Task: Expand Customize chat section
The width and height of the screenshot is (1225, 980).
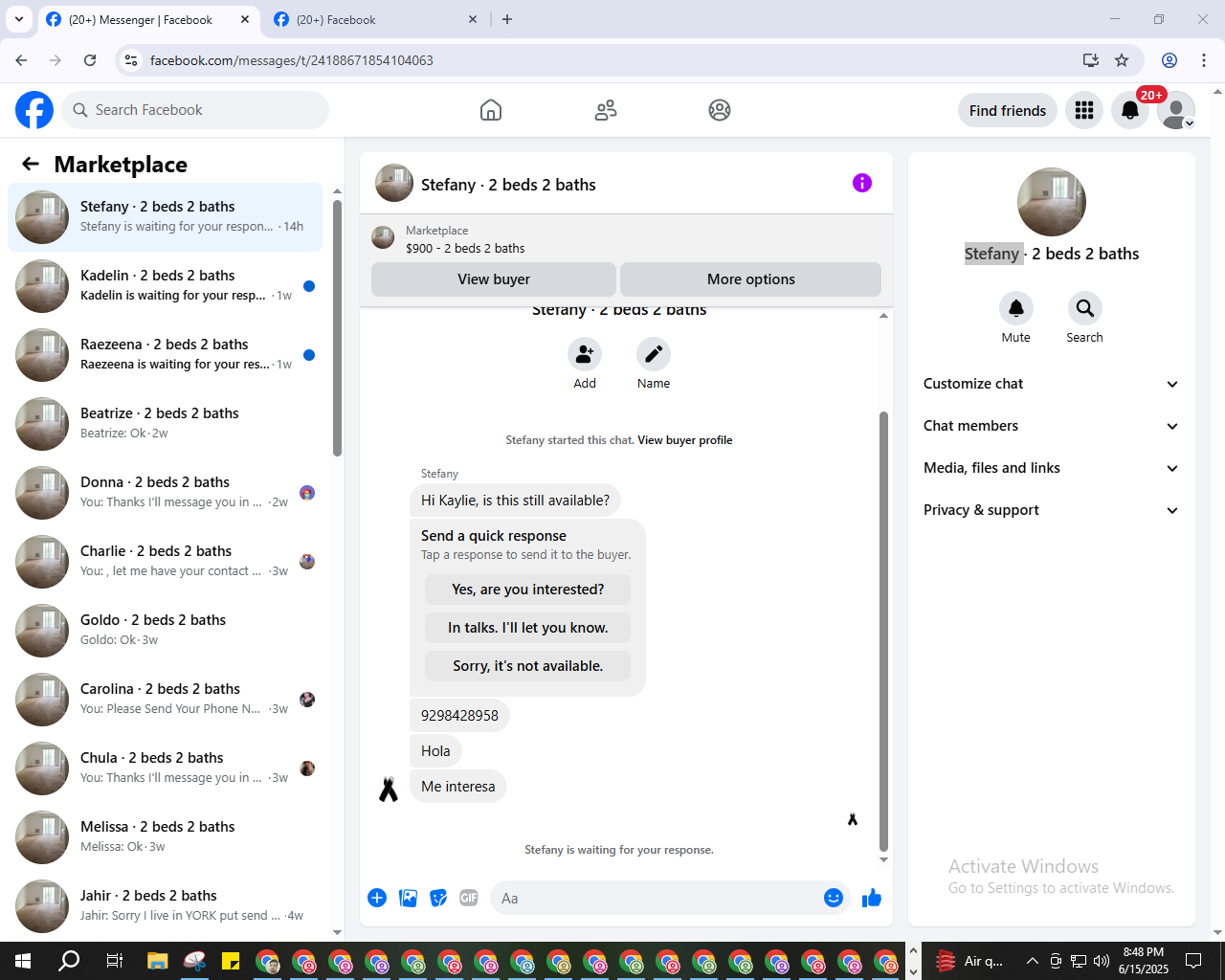Action: (x=1051, y=384)
